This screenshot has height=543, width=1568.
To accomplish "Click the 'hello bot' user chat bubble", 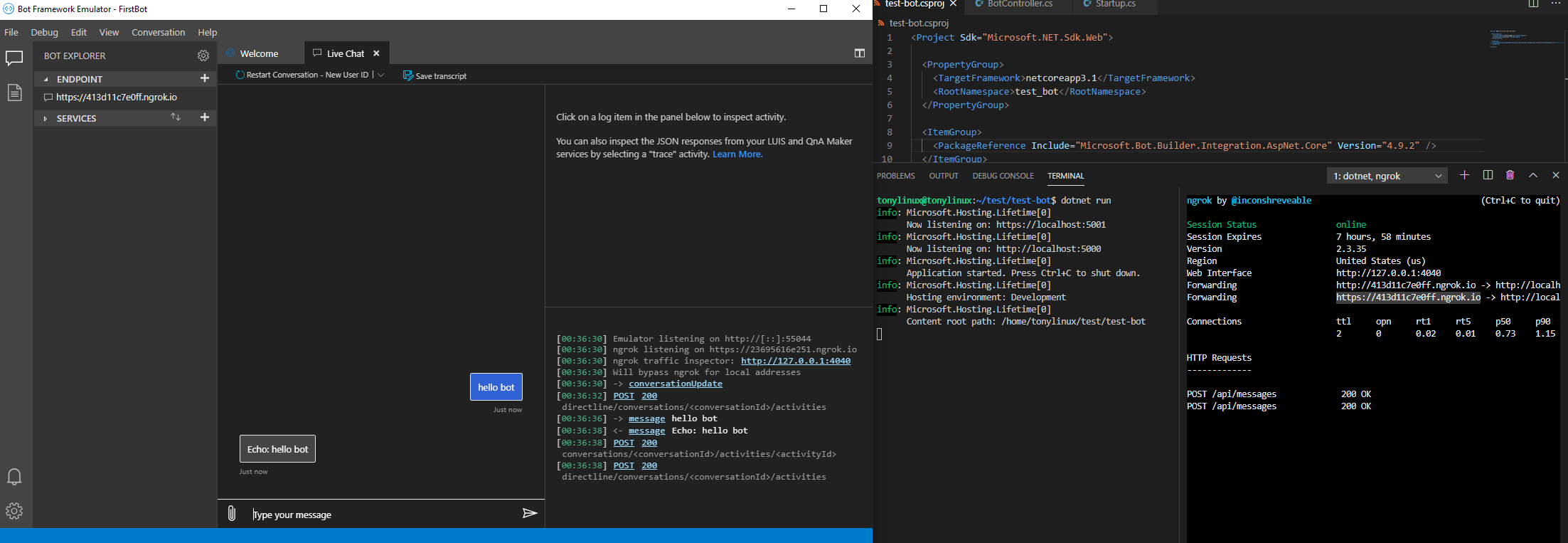I will (496, 387).
